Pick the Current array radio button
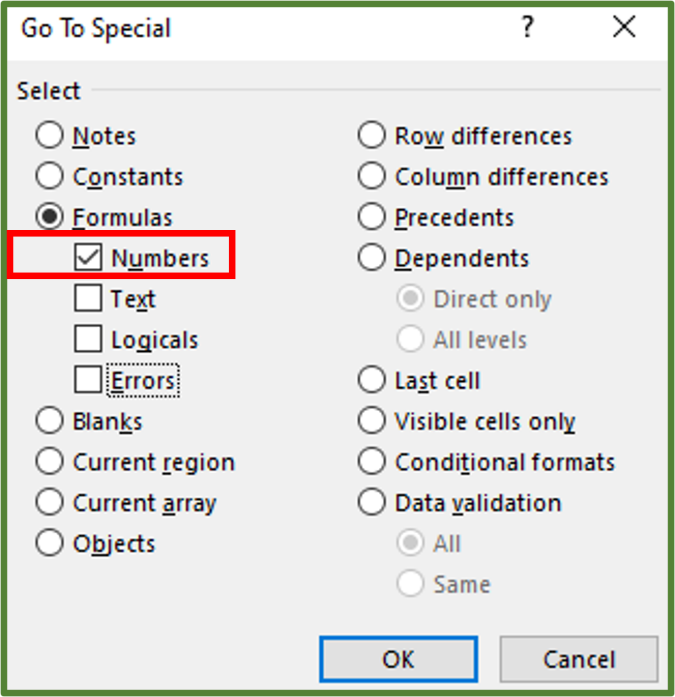 pos(49,503)
